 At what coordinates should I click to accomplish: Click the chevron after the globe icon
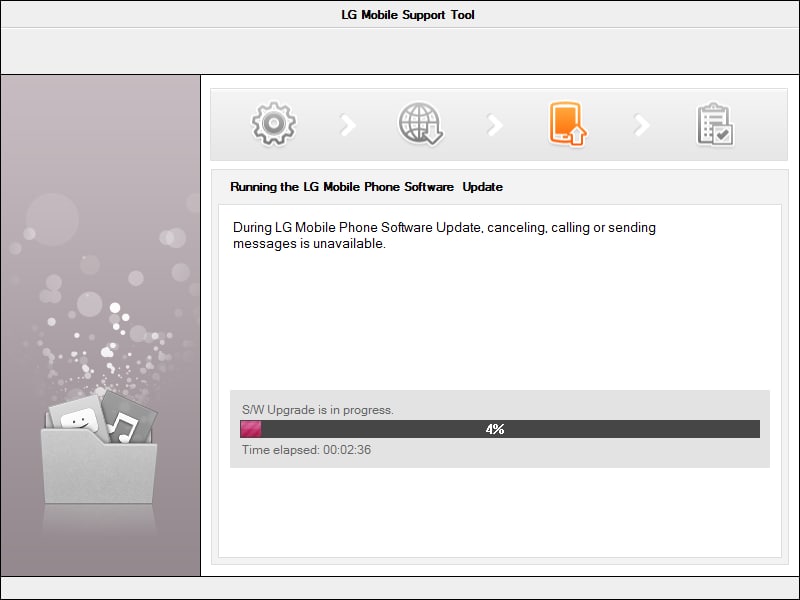495,125
